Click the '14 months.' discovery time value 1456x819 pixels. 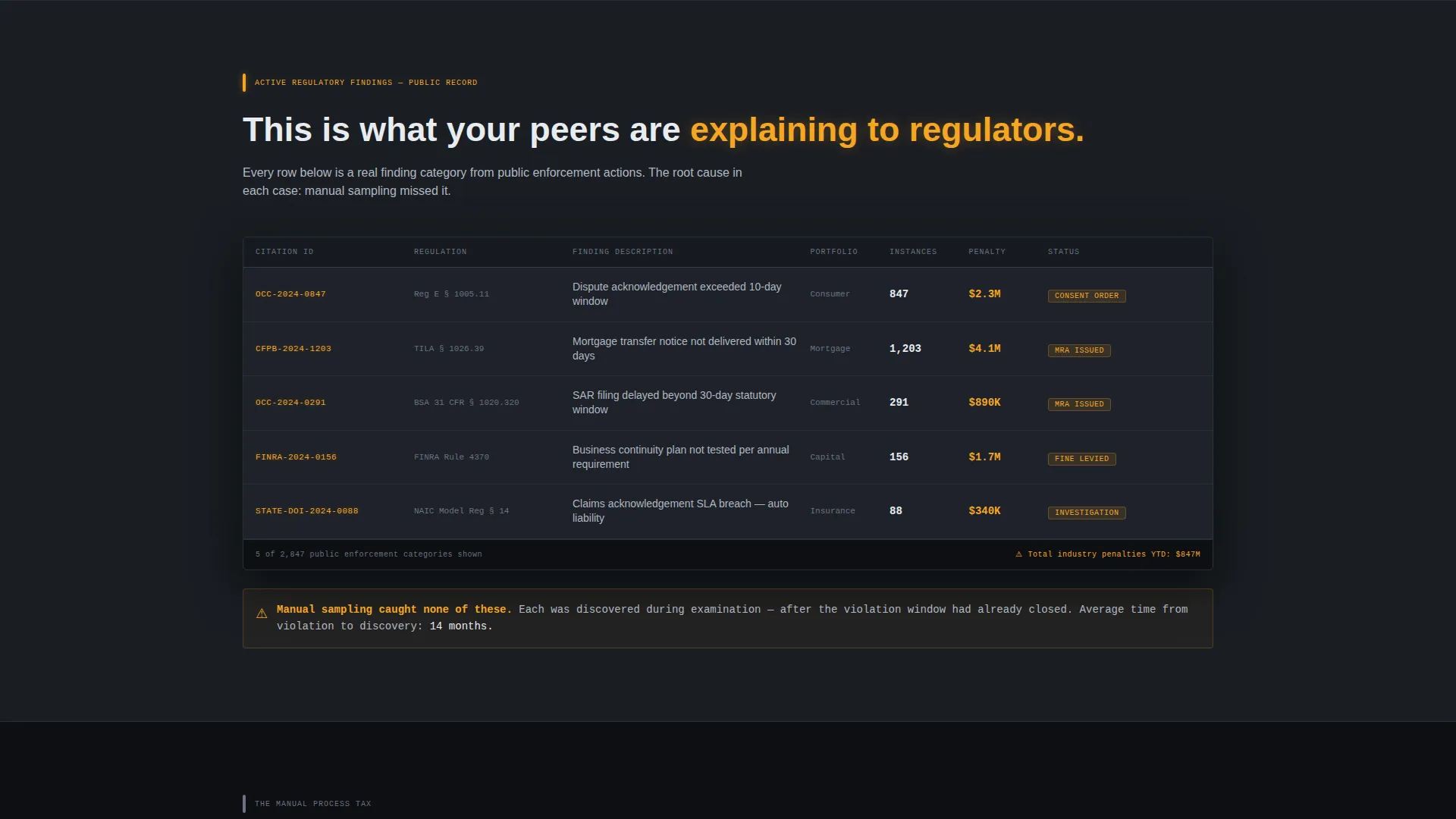pos(461,626)
